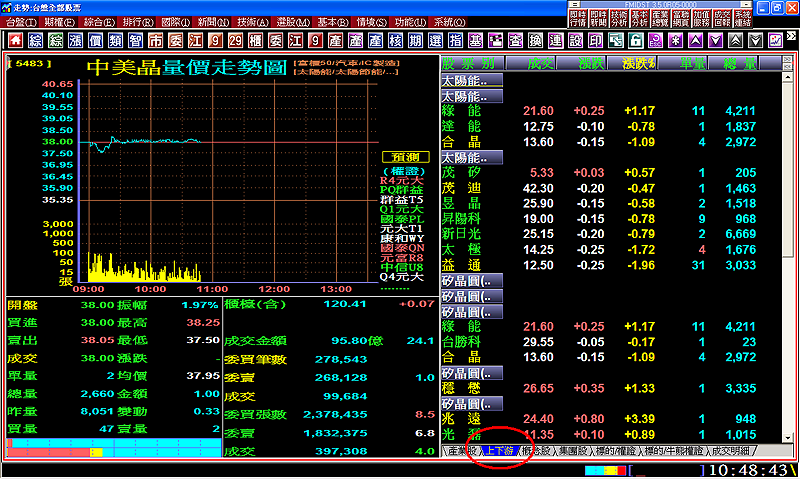The width and height of the screenshot is (800, 479).
Task: Click the padlock toolbar icon
Action: tap(635, 40)
